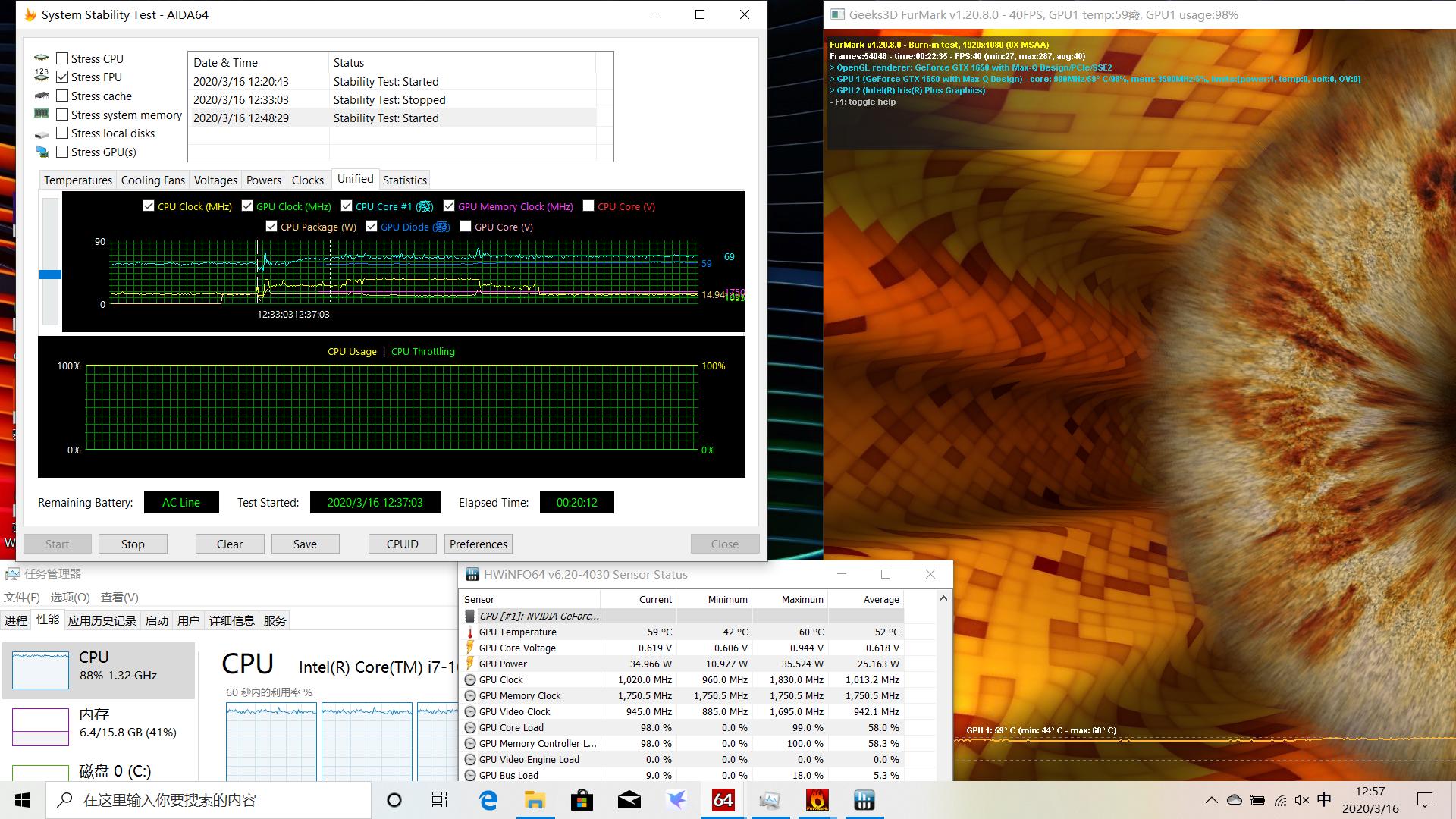Click the Stop button
The height and width of the screenshot is (819, 1456).
(133, 544)
